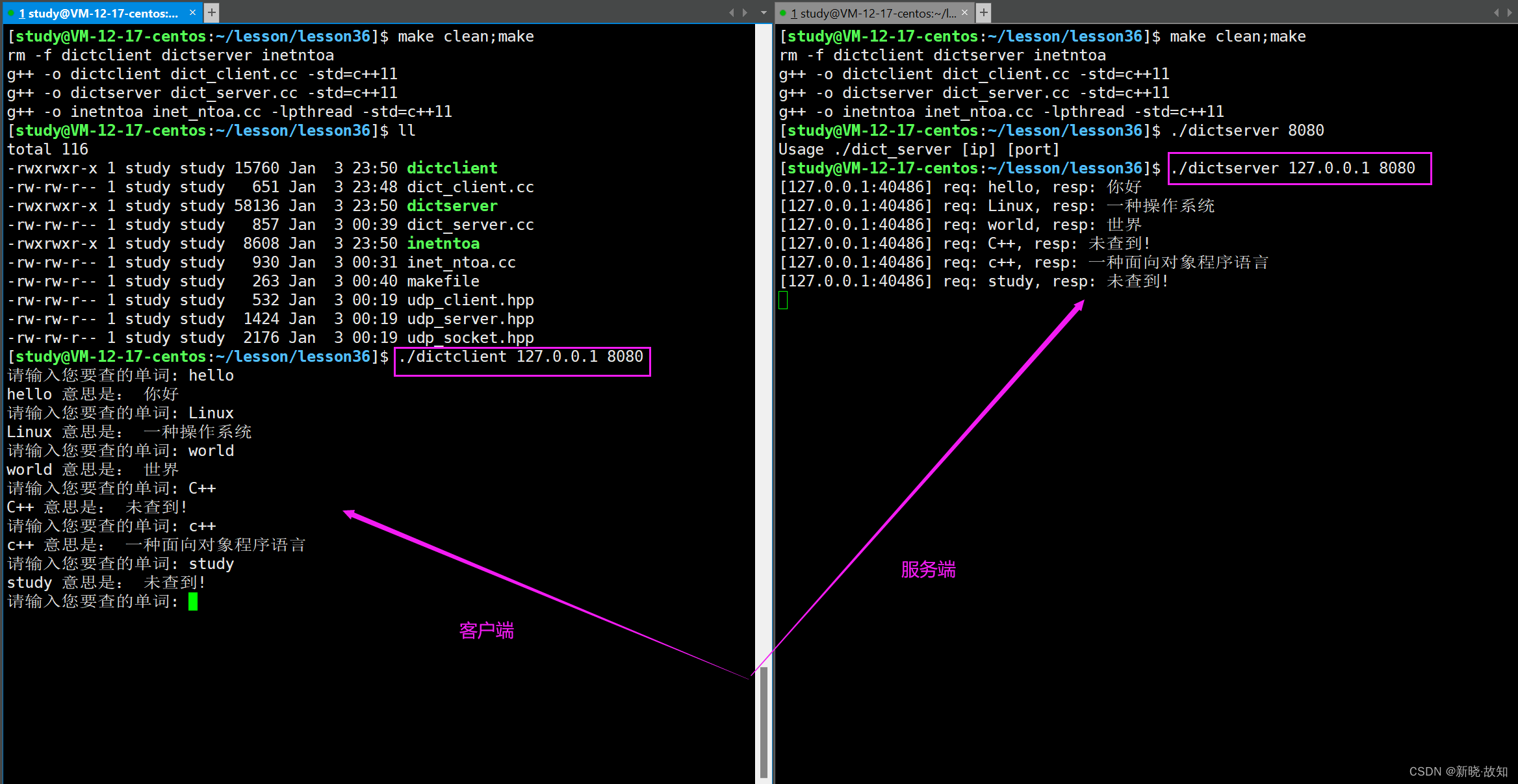Click the green cursor in the client terminal

193,601
